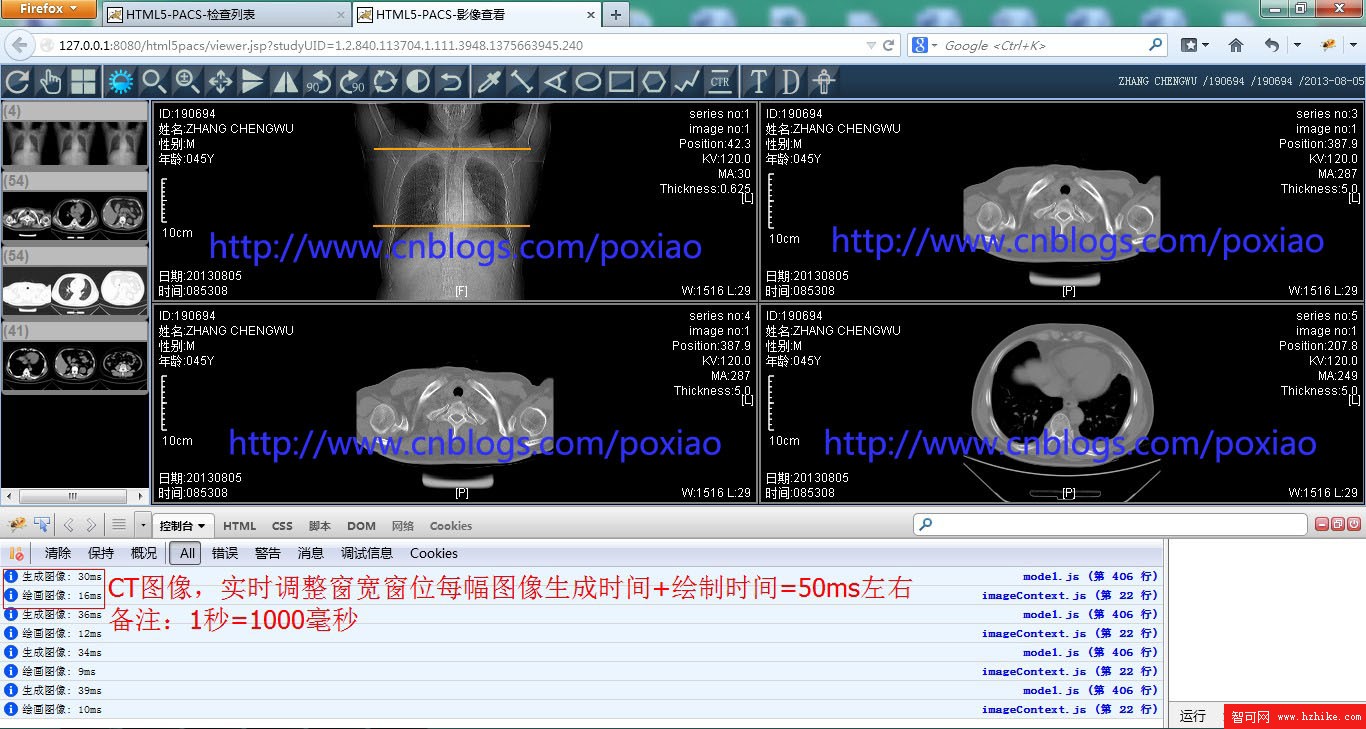Select the window width/level brightness tool

click(120, 82)
